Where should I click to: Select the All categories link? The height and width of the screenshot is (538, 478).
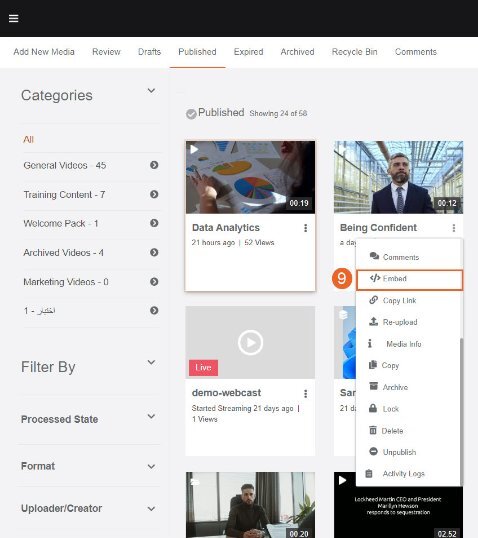(x=28, y=140)
